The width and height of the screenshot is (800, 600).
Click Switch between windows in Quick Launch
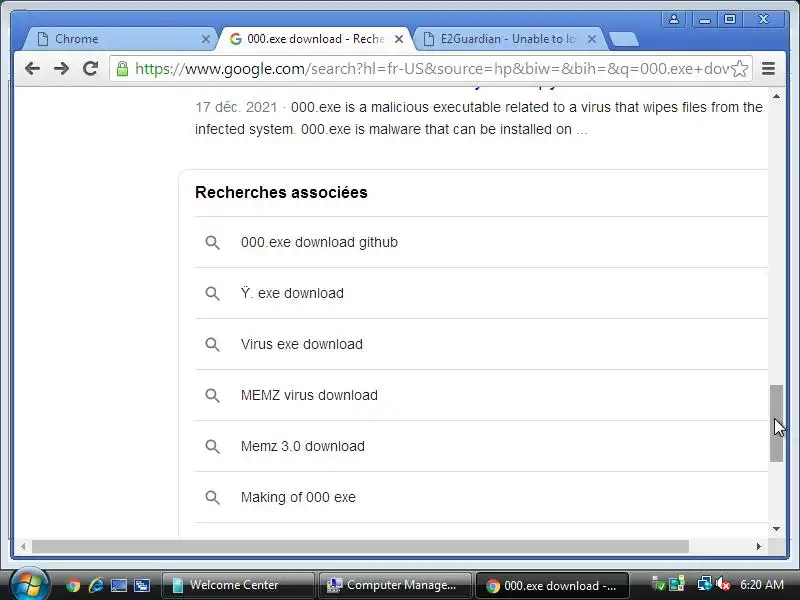(x=142, y=585)
